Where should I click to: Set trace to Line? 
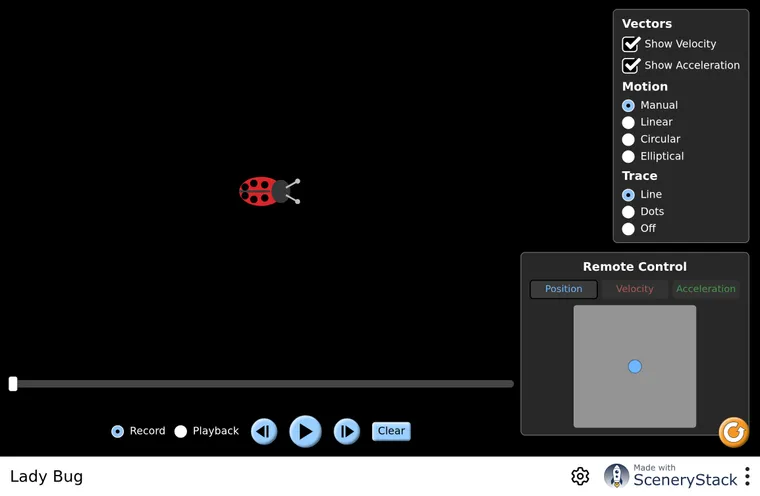pos(628,194)
